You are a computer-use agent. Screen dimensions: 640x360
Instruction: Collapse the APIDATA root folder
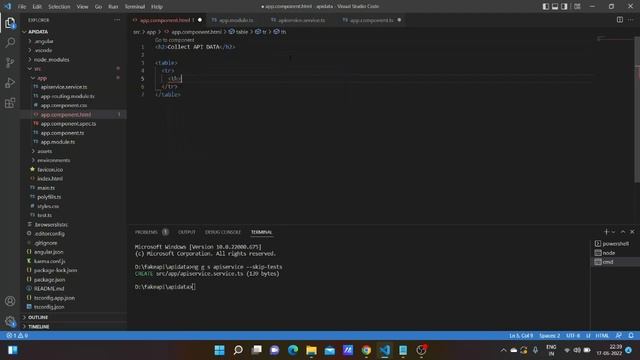click(x=74, y=32)
